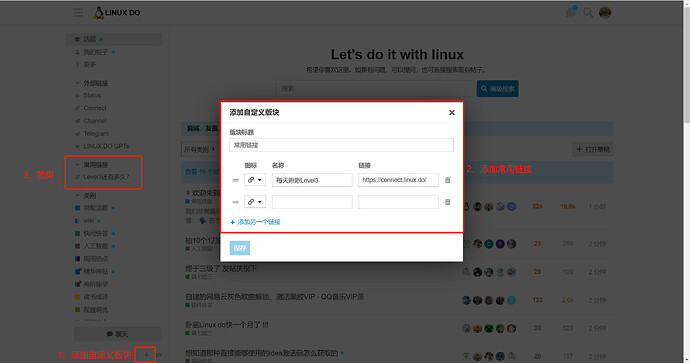Open topic 卧底Linux do快一个月了 !!!
The image size is (690, 363).
pyautogui.click(x=227, y=325)
